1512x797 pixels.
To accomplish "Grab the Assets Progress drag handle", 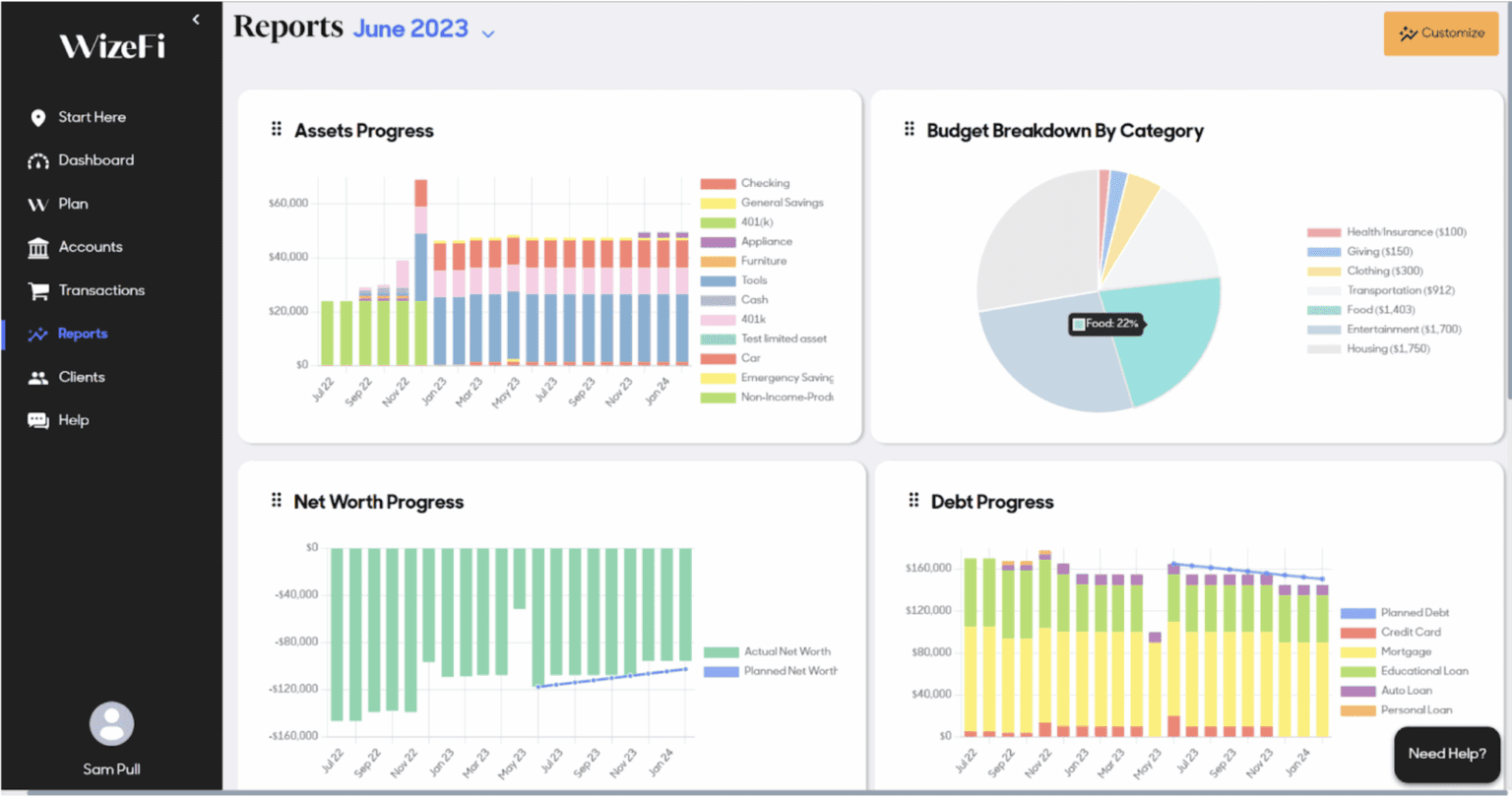I will coord(277,130).
